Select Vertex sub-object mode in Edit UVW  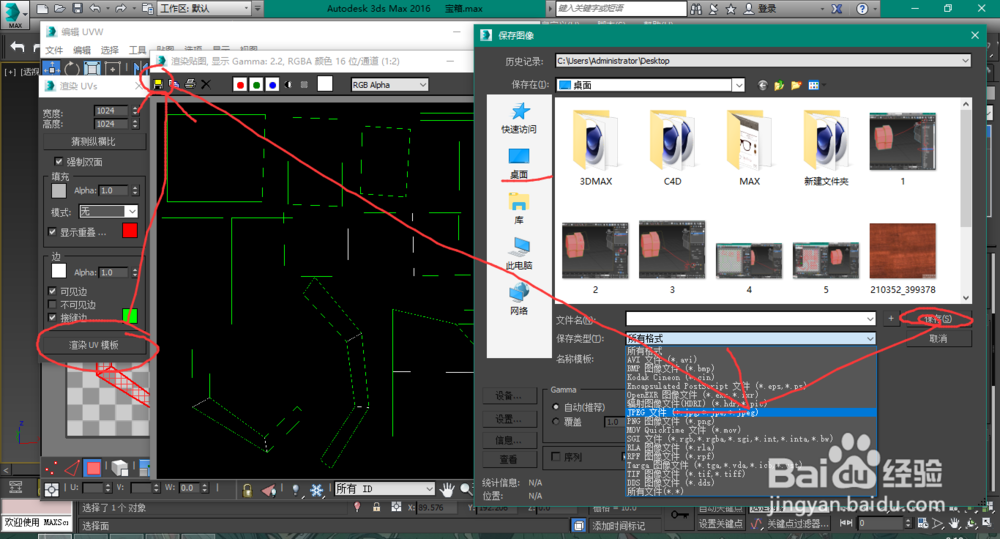(x=52, y=469)
